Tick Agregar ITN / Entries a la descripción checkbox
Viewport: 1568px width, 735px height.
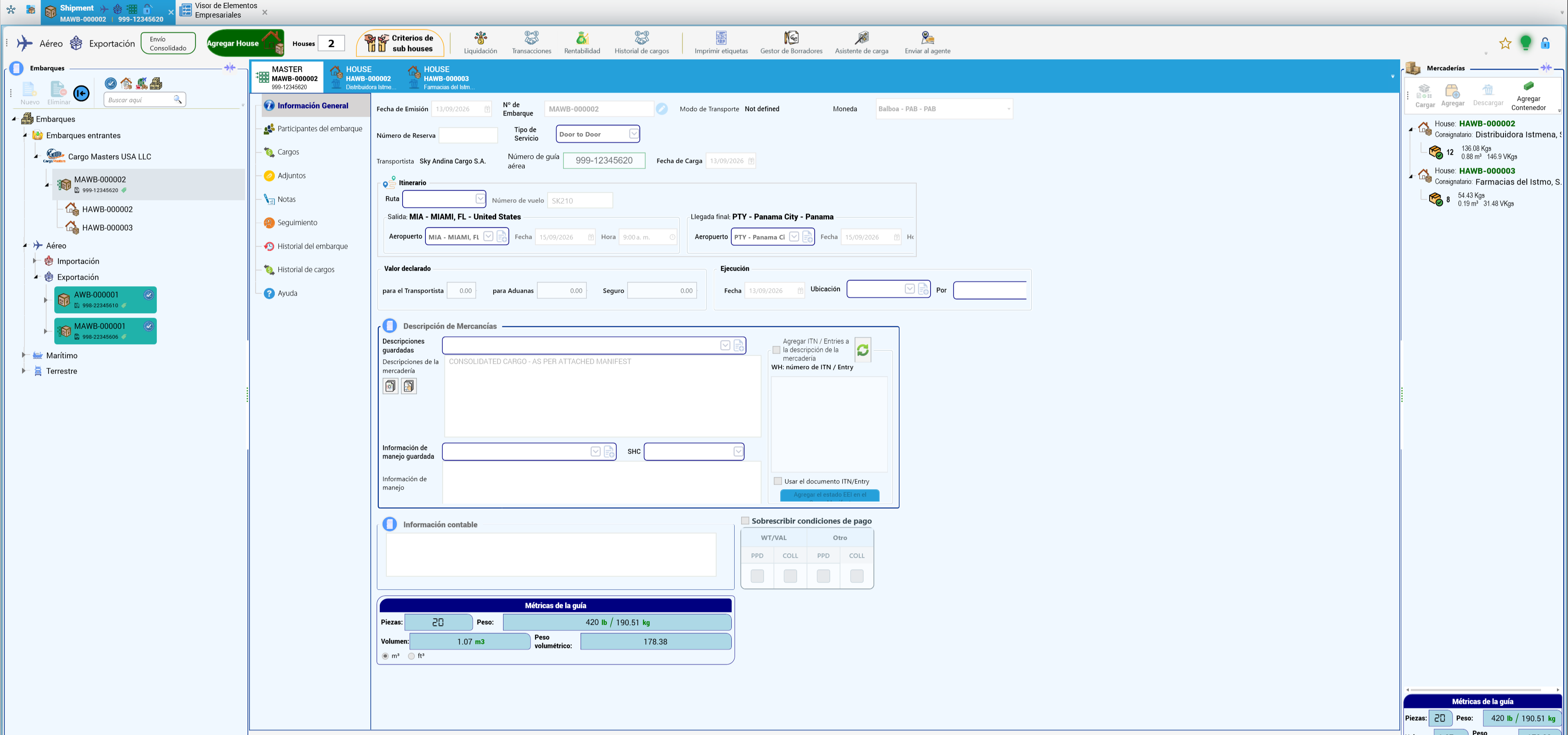click(x=776, y=350)
